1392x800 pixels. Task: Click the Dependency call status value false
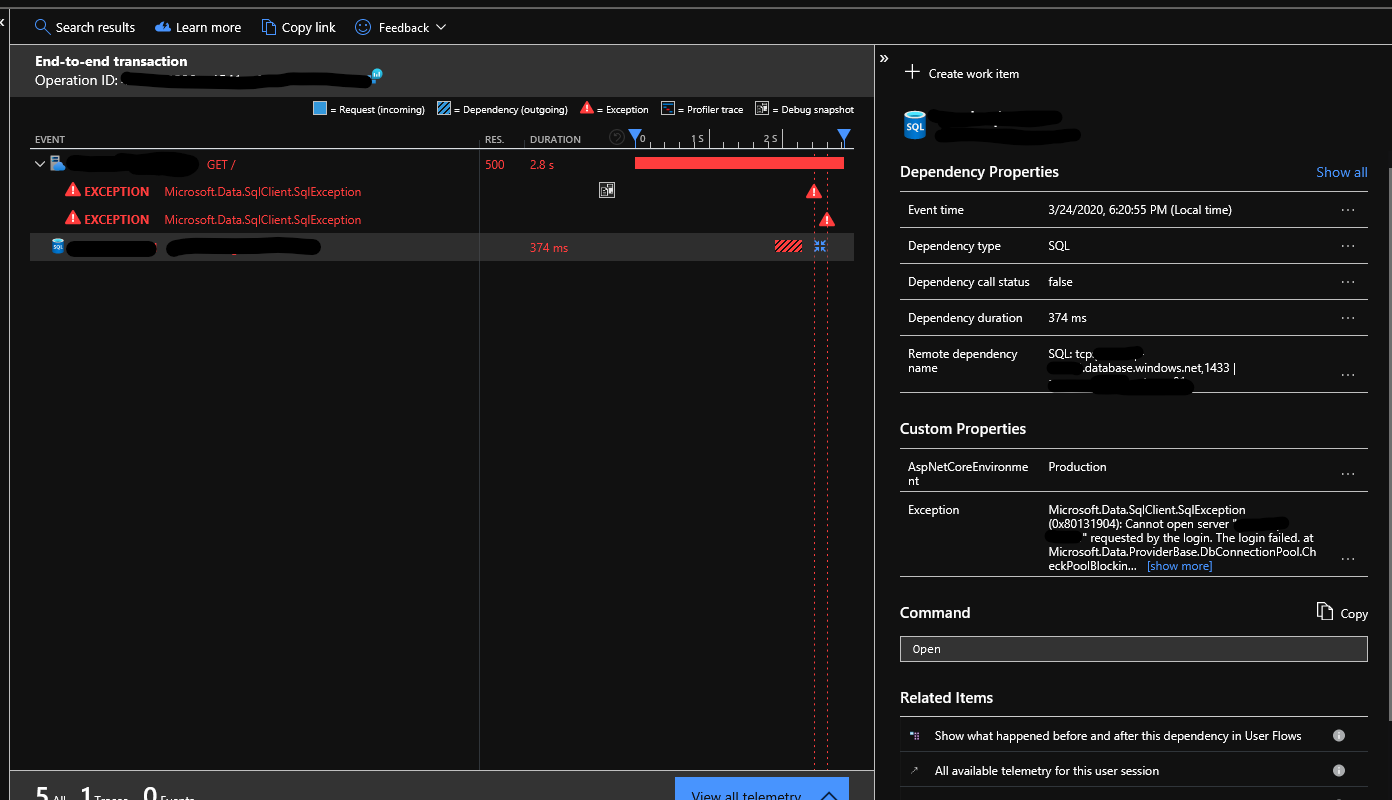point(1060,282)
